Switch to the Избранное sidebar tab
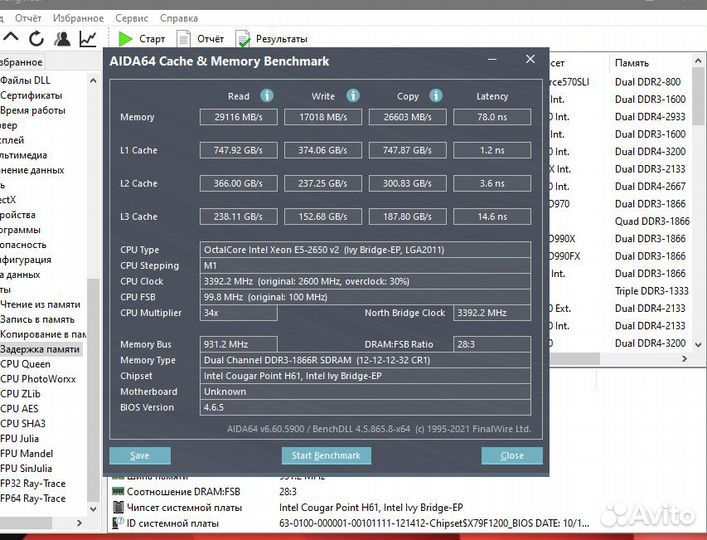This screenshot has width=707, height=540. click(22, 62)
